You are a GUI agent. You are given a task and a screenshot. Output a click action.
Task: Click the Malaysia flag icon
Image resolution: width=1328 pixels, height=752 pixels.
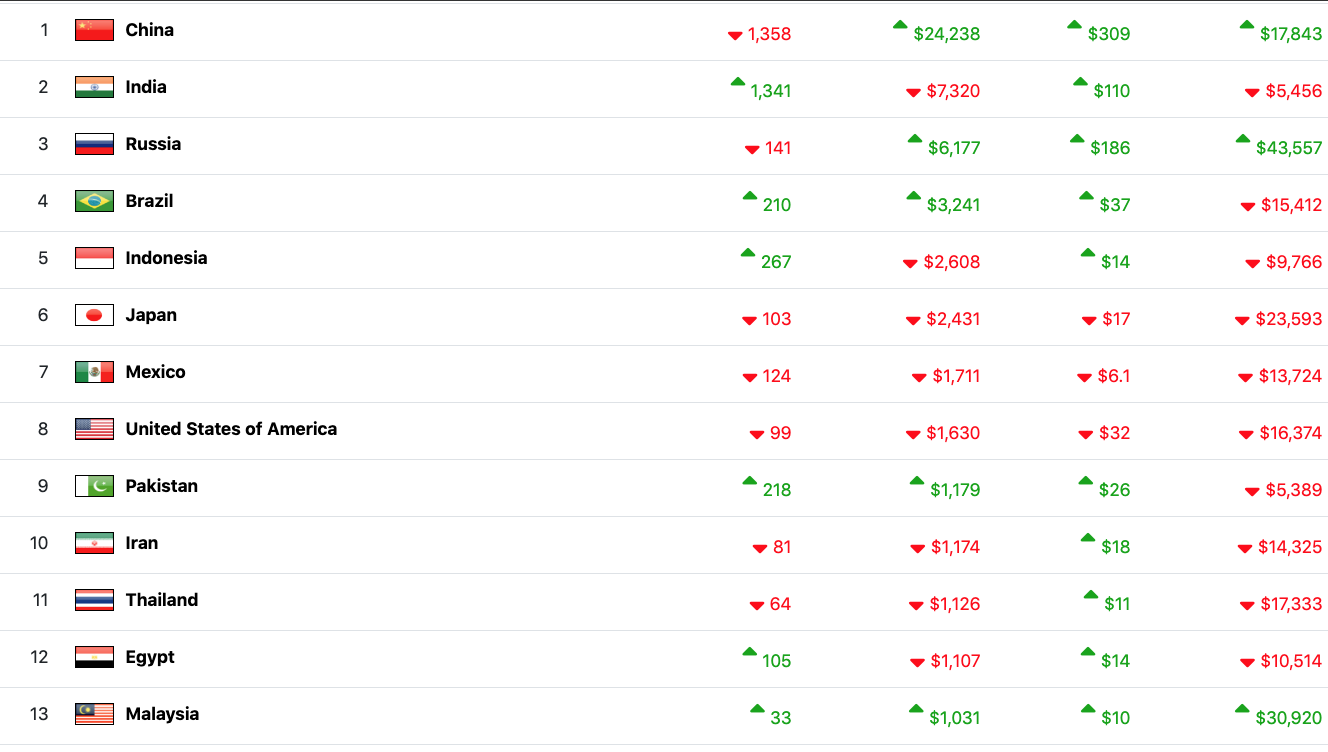point(94,714)
